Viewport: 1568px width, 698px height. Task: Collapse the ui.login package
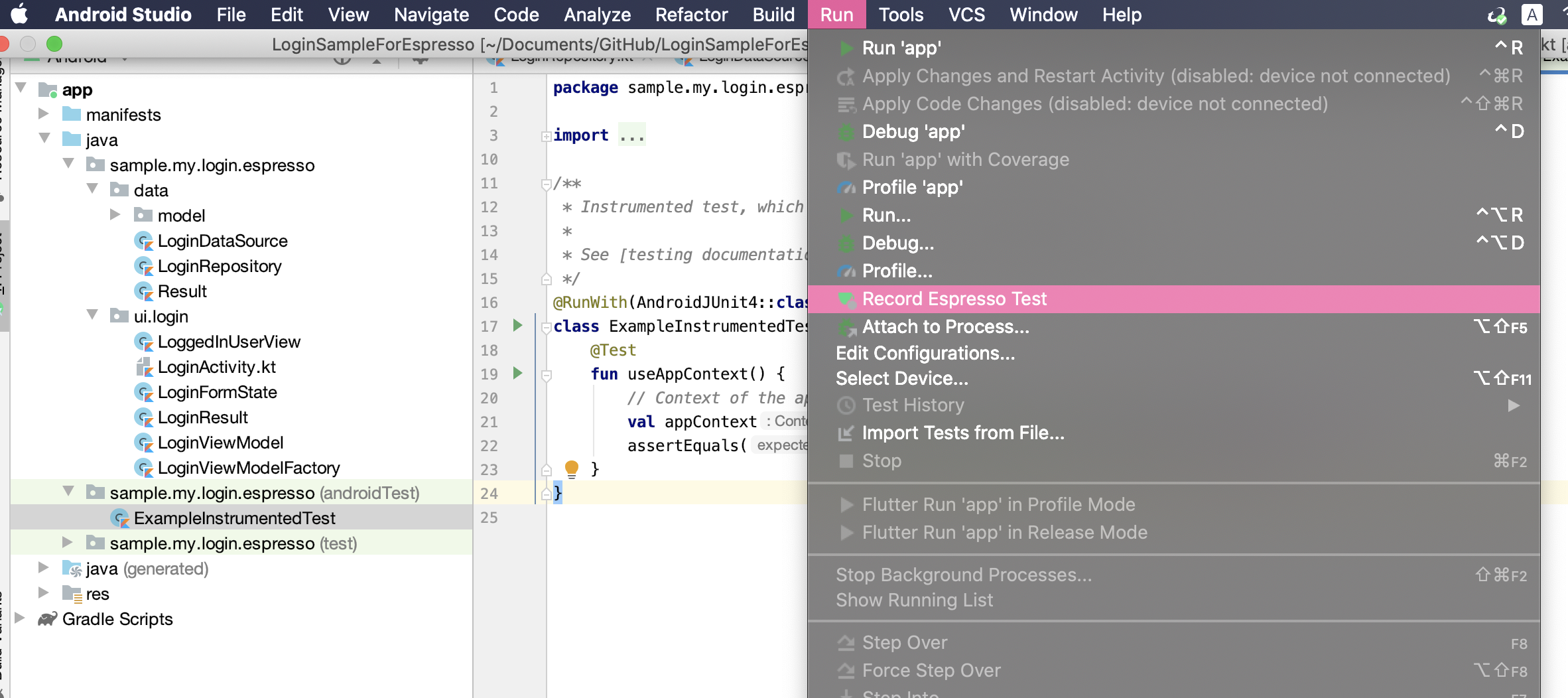click(x=93, y=315)
